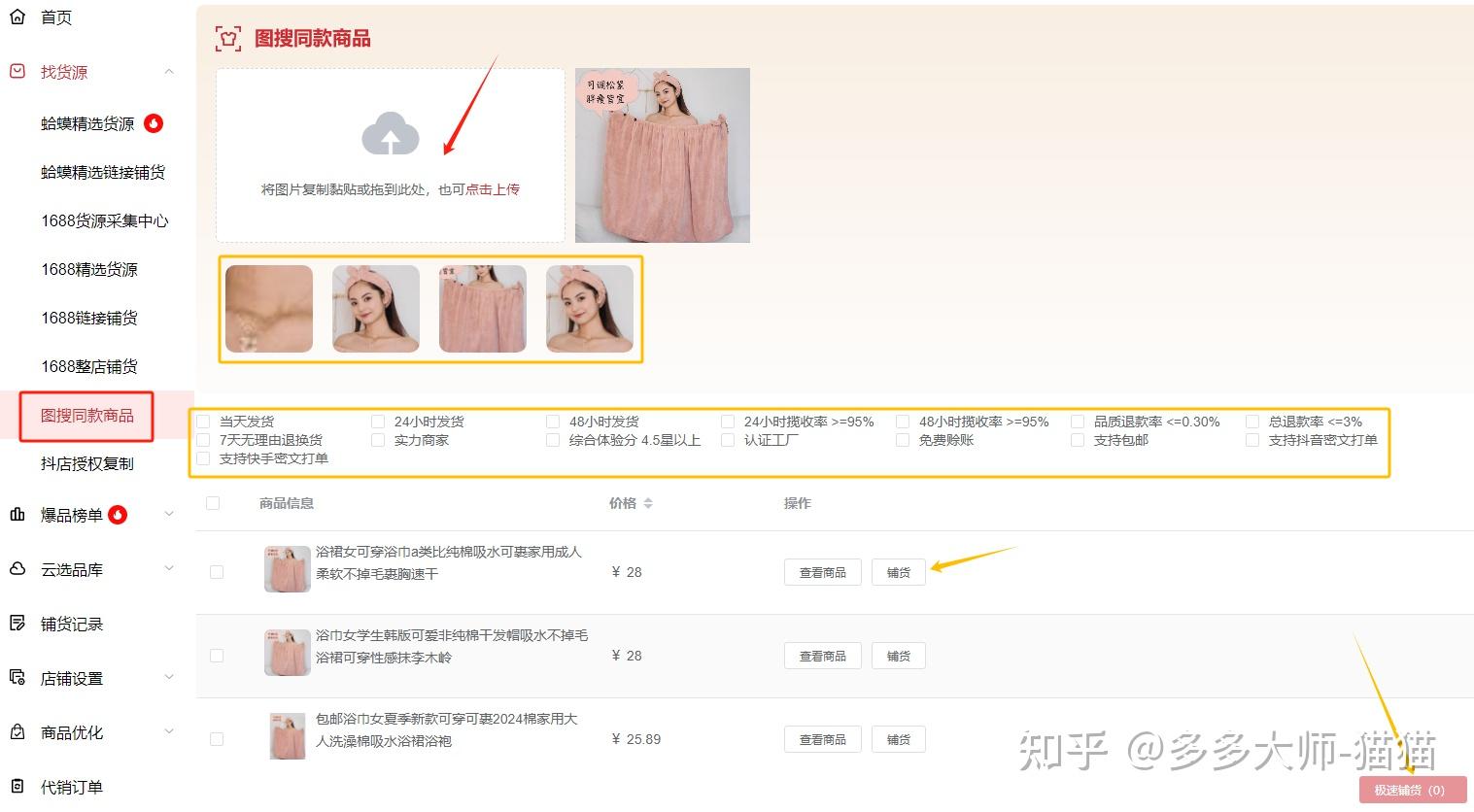Select 抖店授权复制 in sidebar menu
The width and height of the screenshot is (1474, 812).
click(87, 463)
